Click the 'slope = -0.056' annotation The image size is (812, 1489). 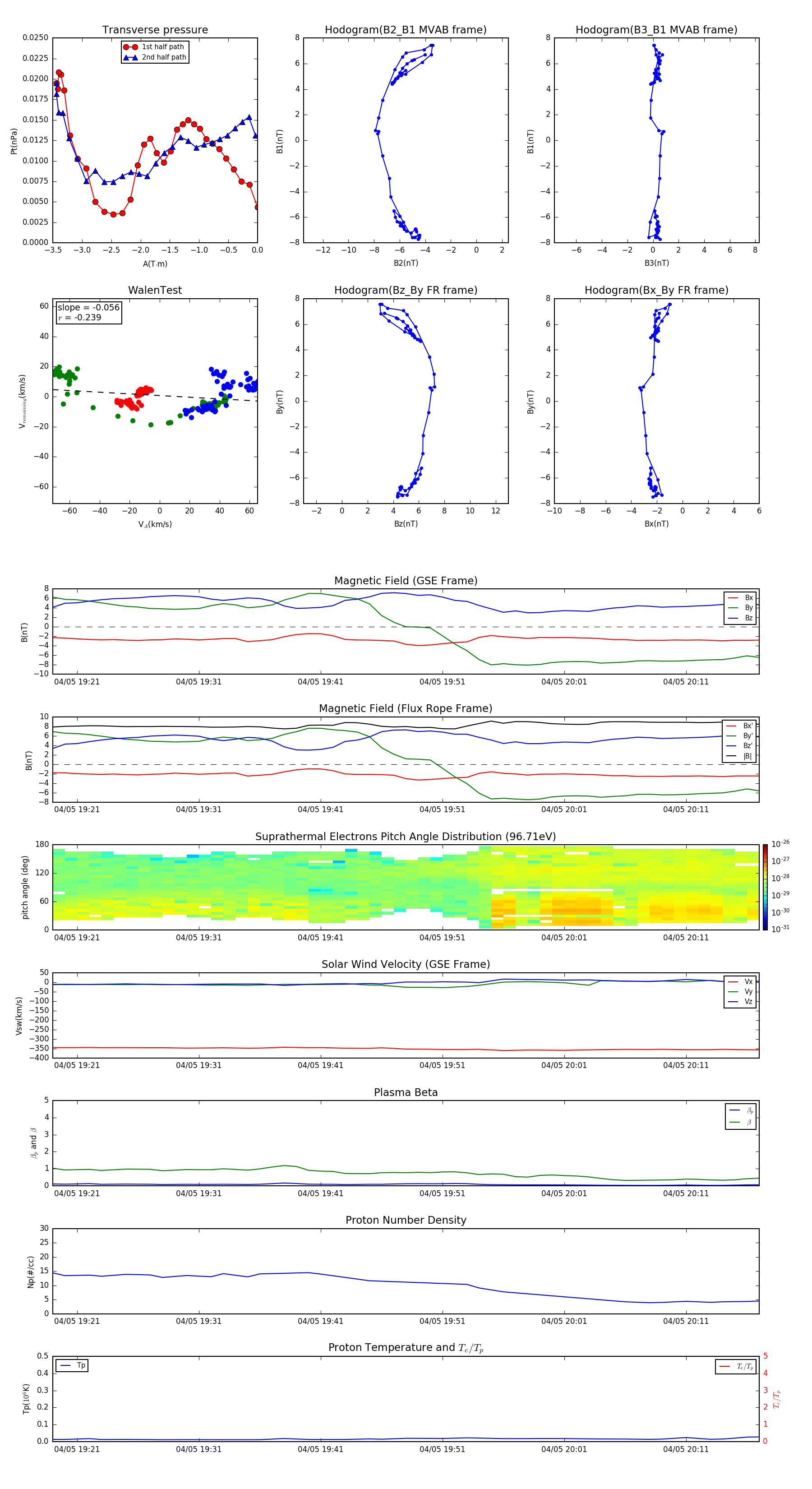click(88, 308)
